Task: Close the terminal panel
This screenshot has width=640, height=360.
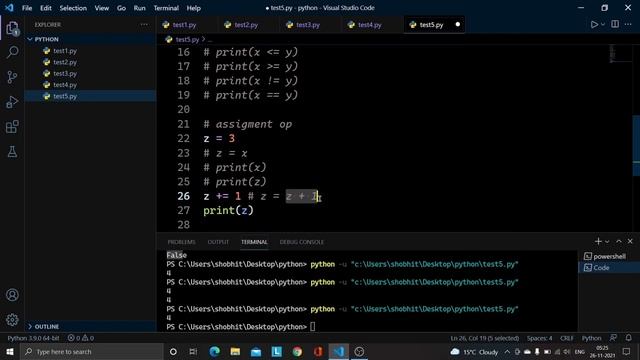Action: pos(630,242)
